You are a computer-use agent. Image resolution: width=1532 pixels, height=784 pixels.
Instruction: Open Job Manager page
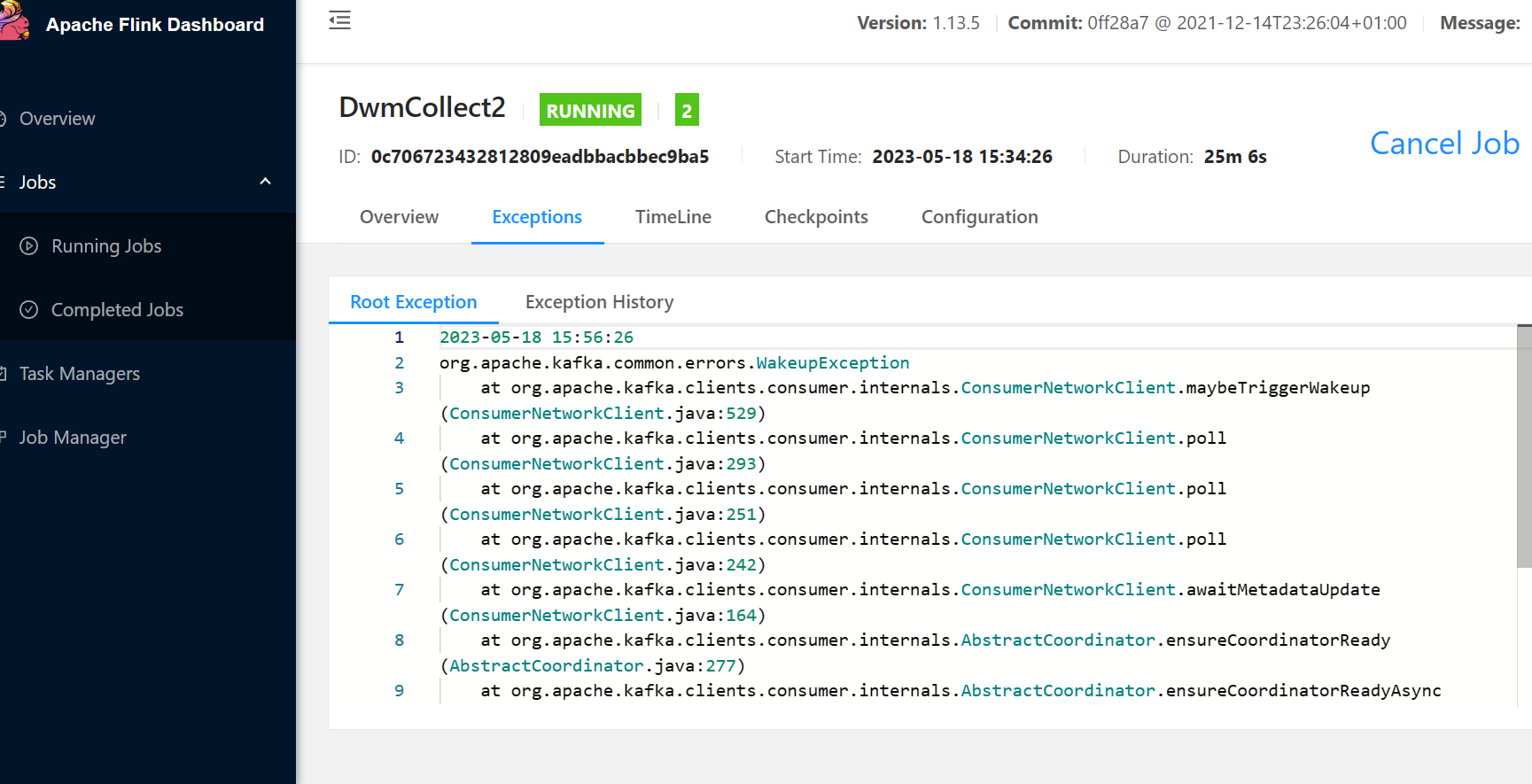[x=73, y=438]
